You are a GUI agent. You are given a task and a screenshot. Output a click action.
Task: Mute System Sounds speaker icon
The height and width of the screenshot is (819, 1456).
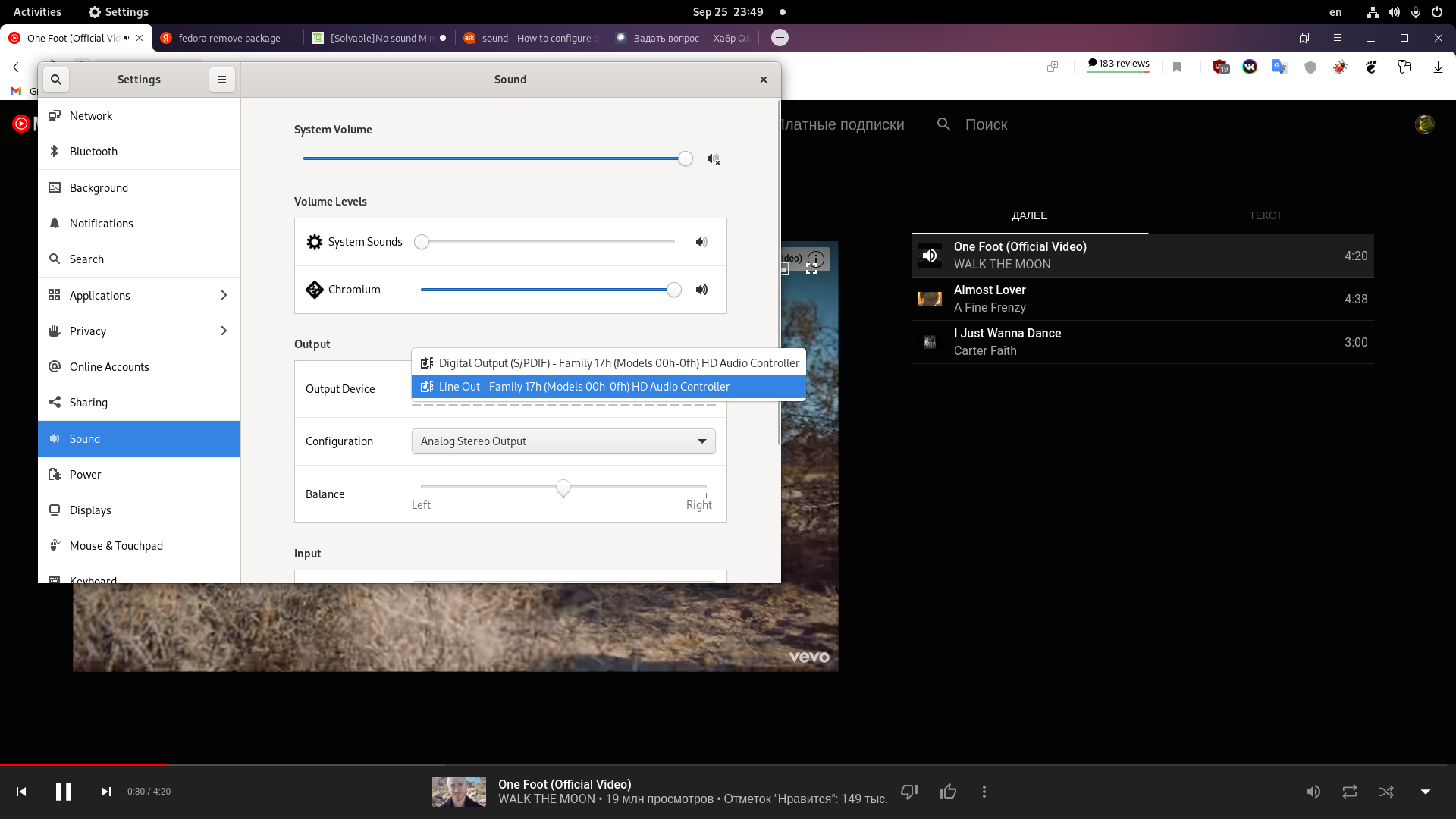click(701, 242)
